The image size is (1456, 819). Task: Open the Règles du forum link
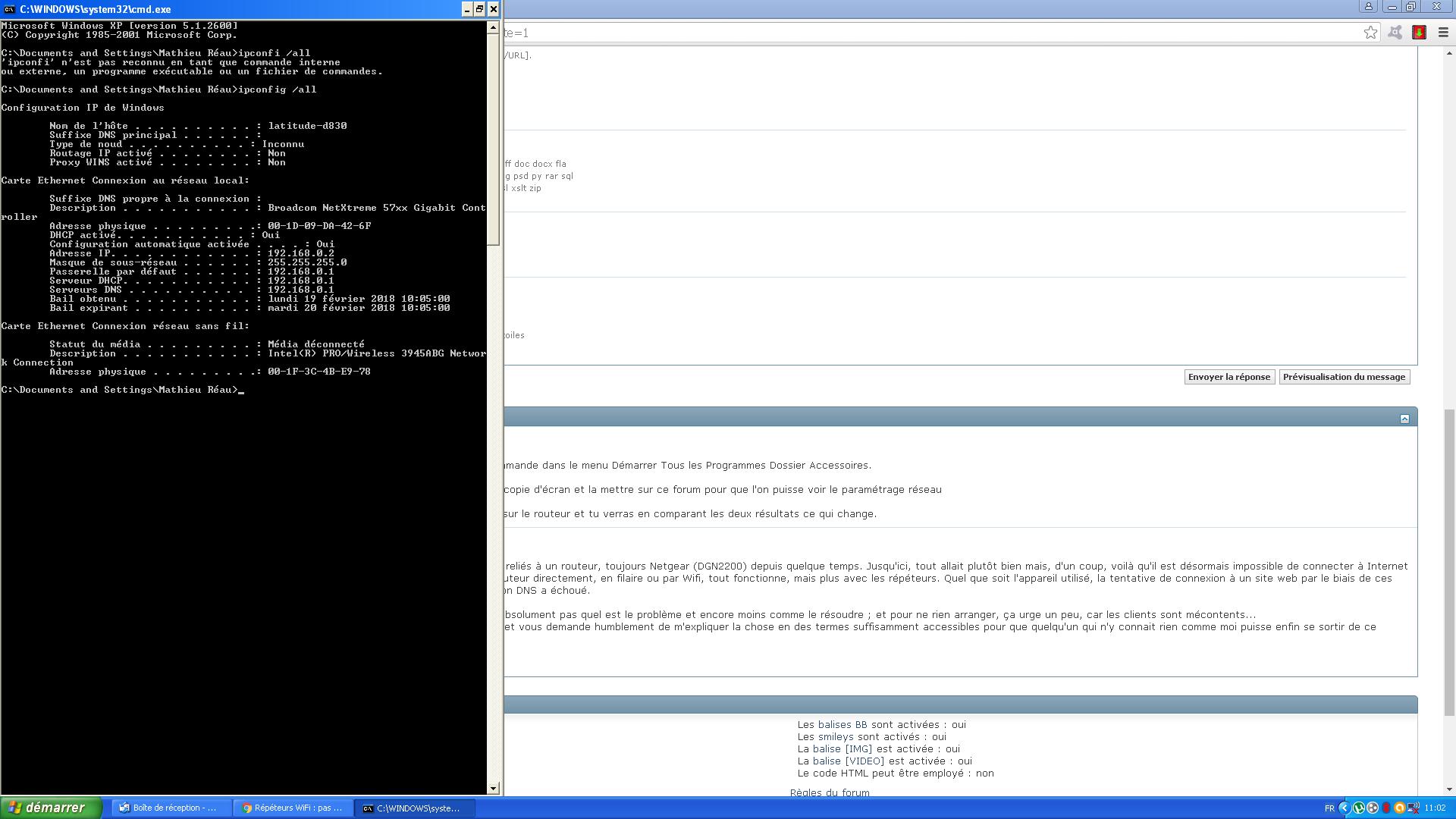point(830,792)
